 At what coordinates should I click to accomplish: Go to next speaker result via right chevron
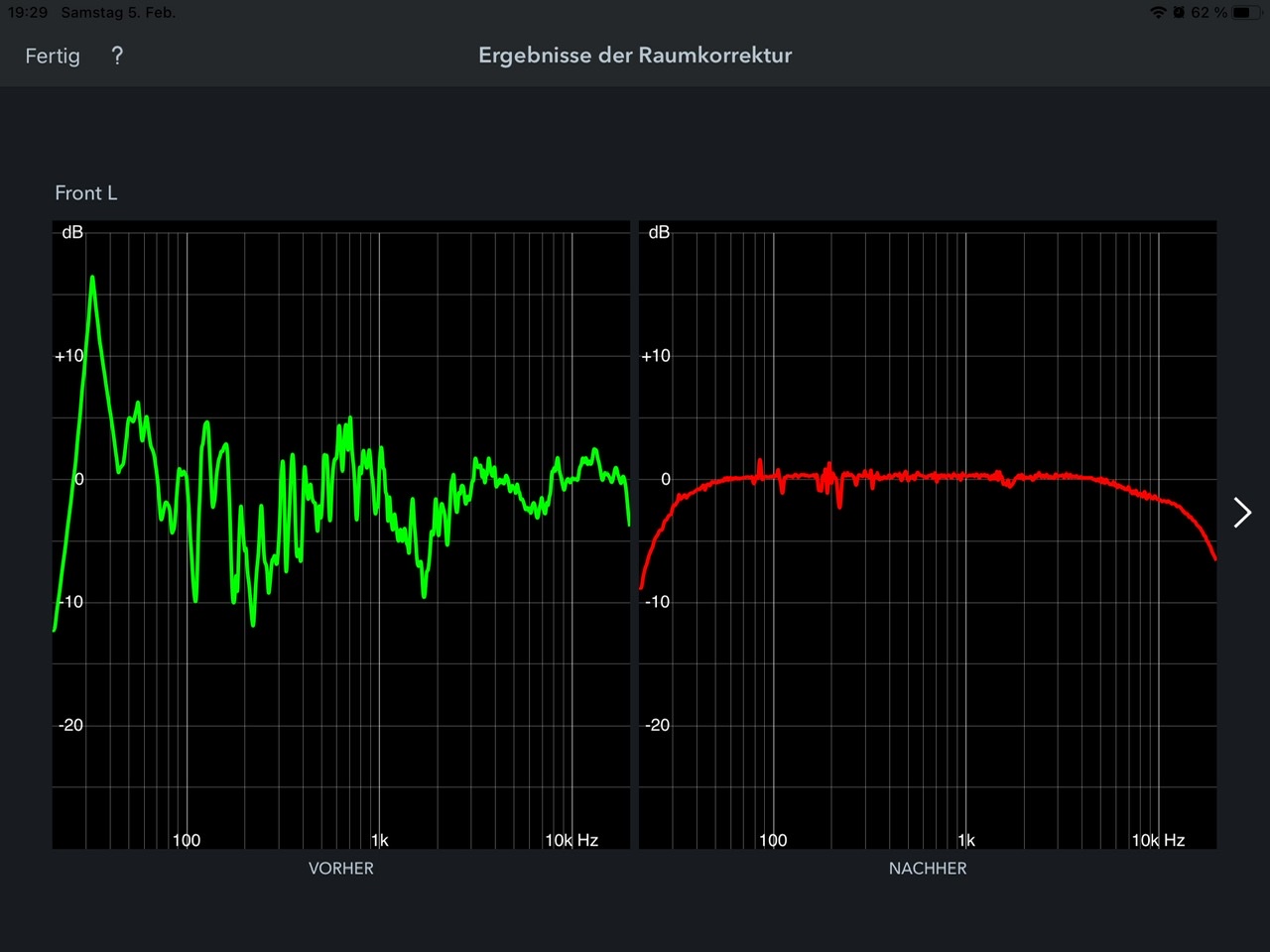1241,513
